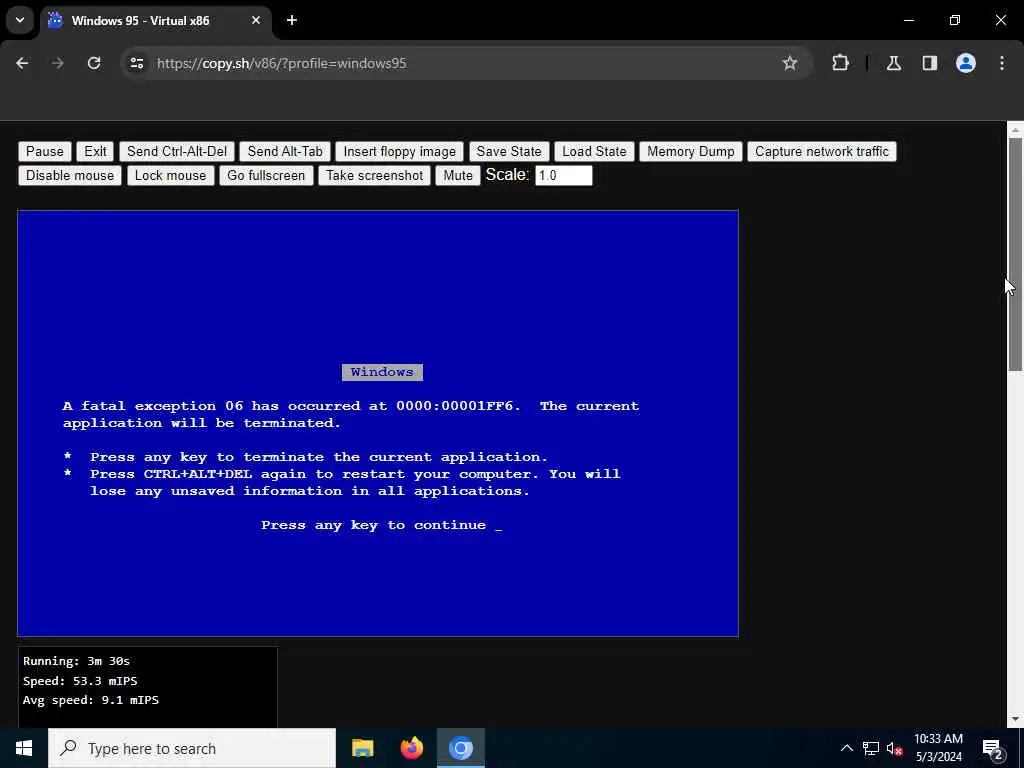The width and height of the screenshot is (1024, 768).
Task: Open the Extensions puzzle icon
Action: 840,63
